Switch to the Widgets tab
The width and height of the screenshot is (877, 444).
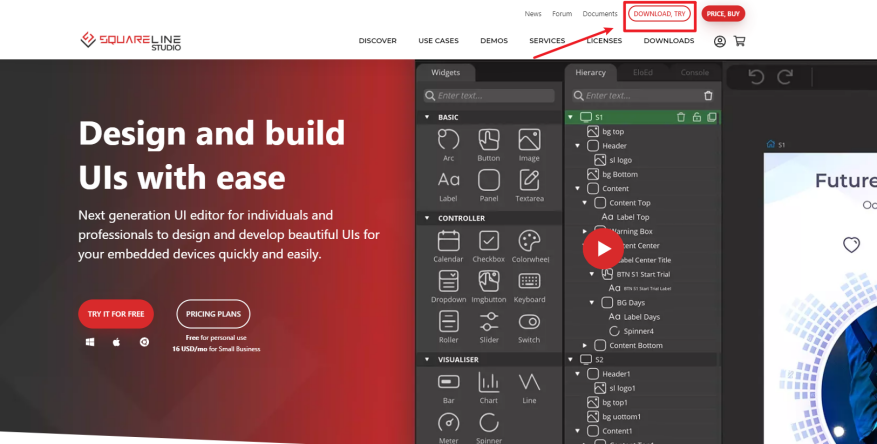click(446, 73)
